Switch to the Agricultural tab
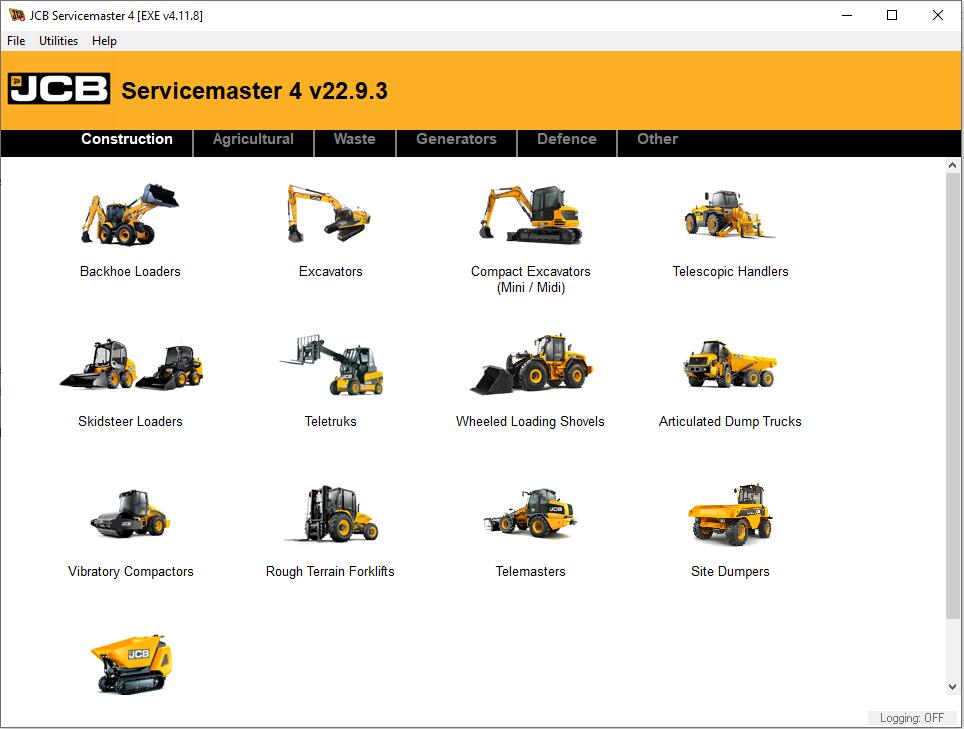Image resolution: width=964 pixels, height=729 pixels. [253, 139]
